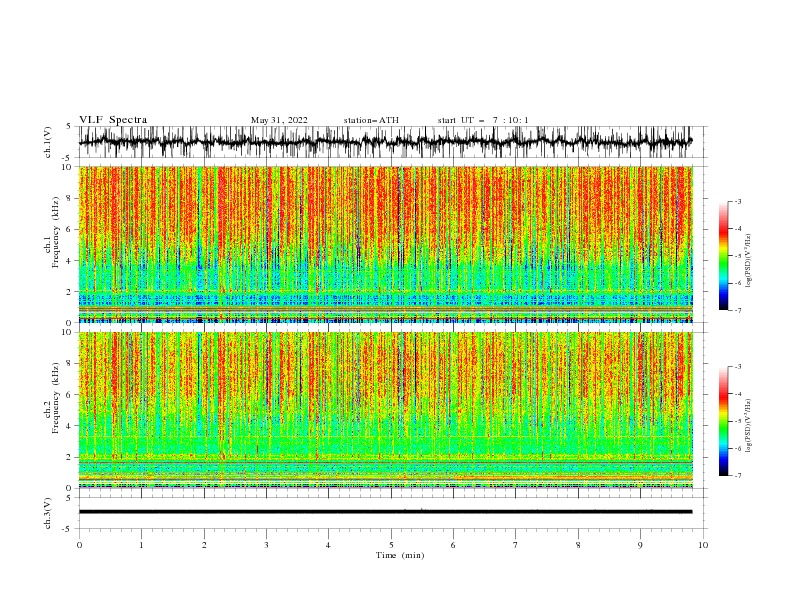Click the "Time (min)" axis label
The width and height of the screenshot is (792, 612).
[x=400, y=555]
